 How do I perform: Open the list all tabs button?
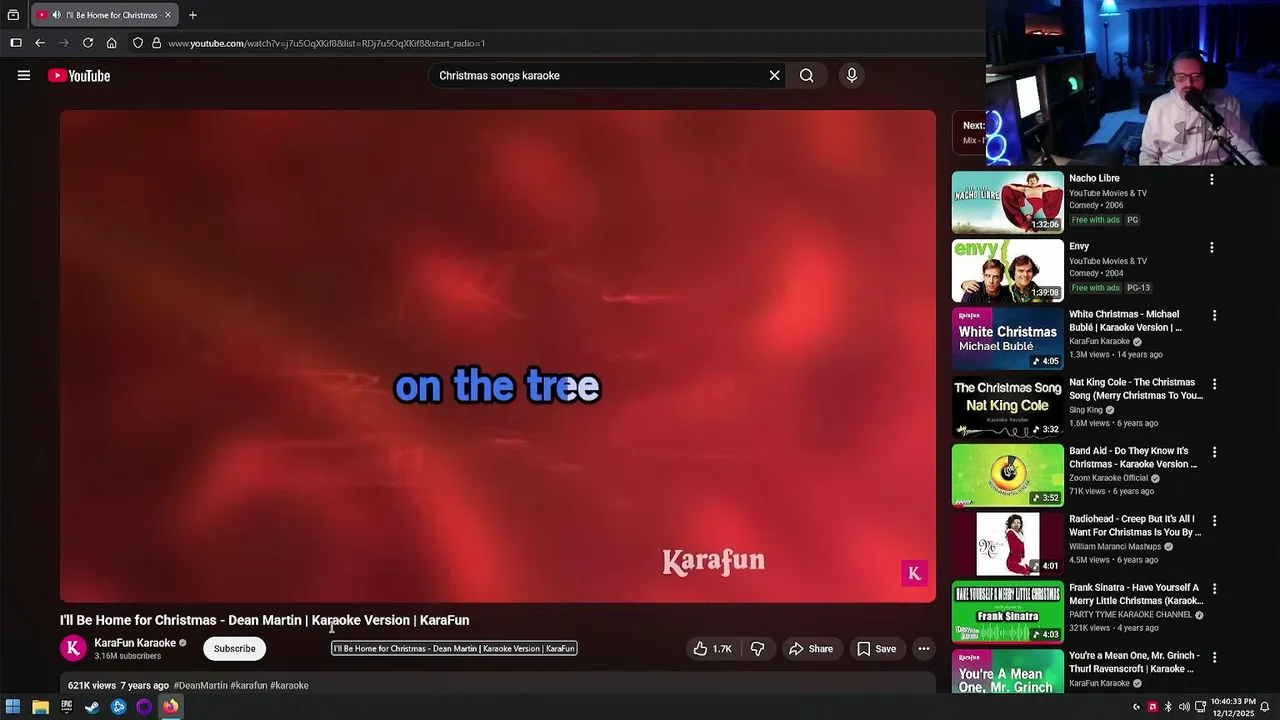(13, 15)
